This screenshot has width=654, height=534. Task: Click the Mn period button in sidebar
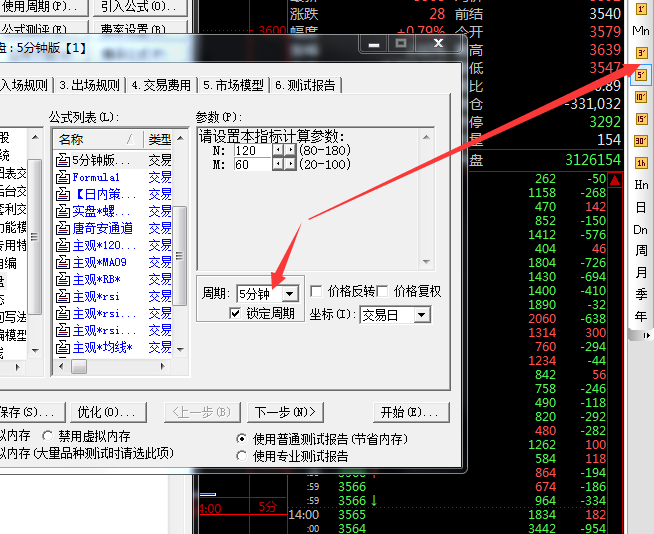click(x=641, y=31)
